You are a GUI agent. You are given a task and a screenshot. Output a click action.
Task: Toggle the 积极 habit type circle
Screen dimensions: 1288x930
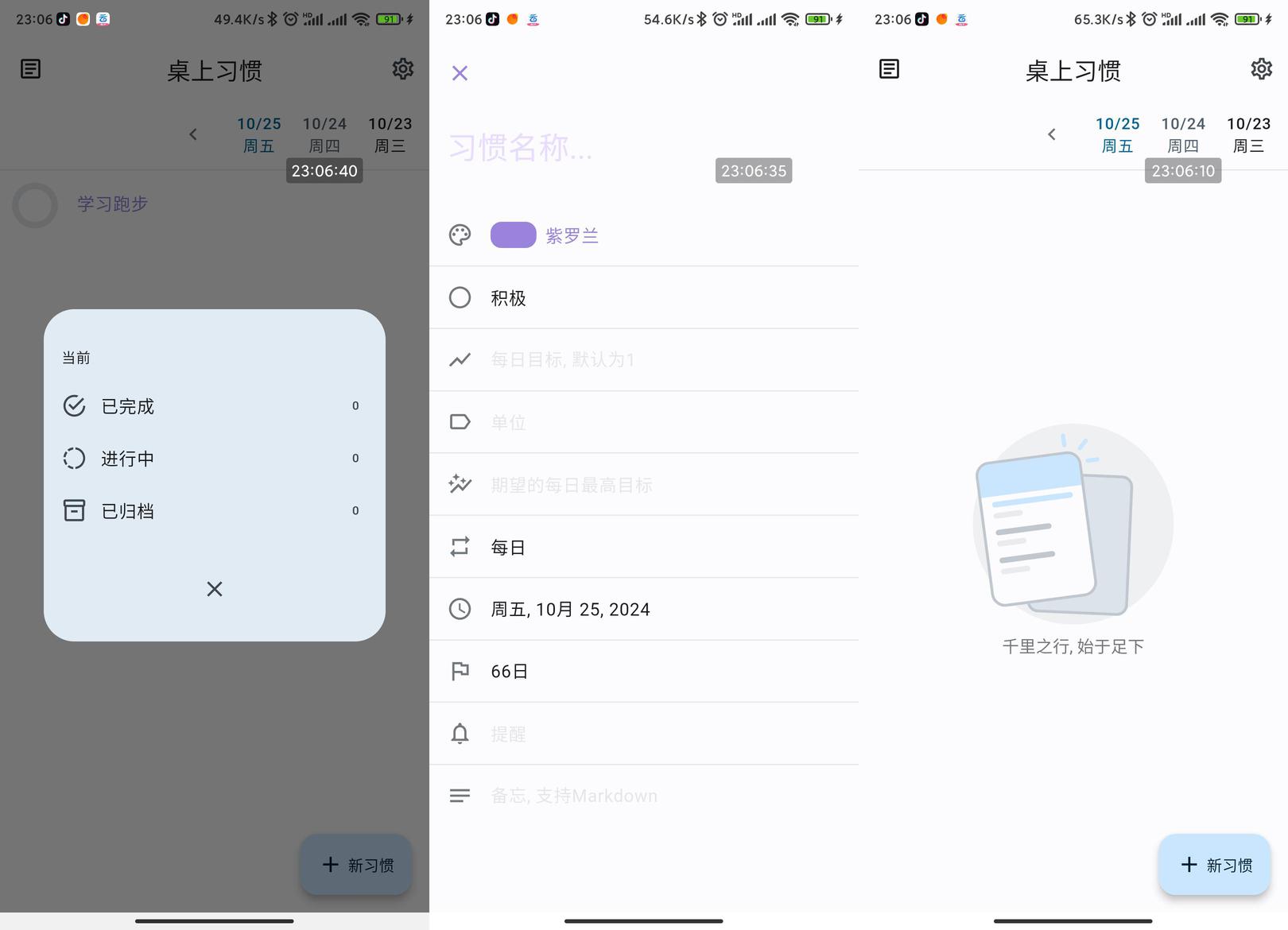click(460, 298)
